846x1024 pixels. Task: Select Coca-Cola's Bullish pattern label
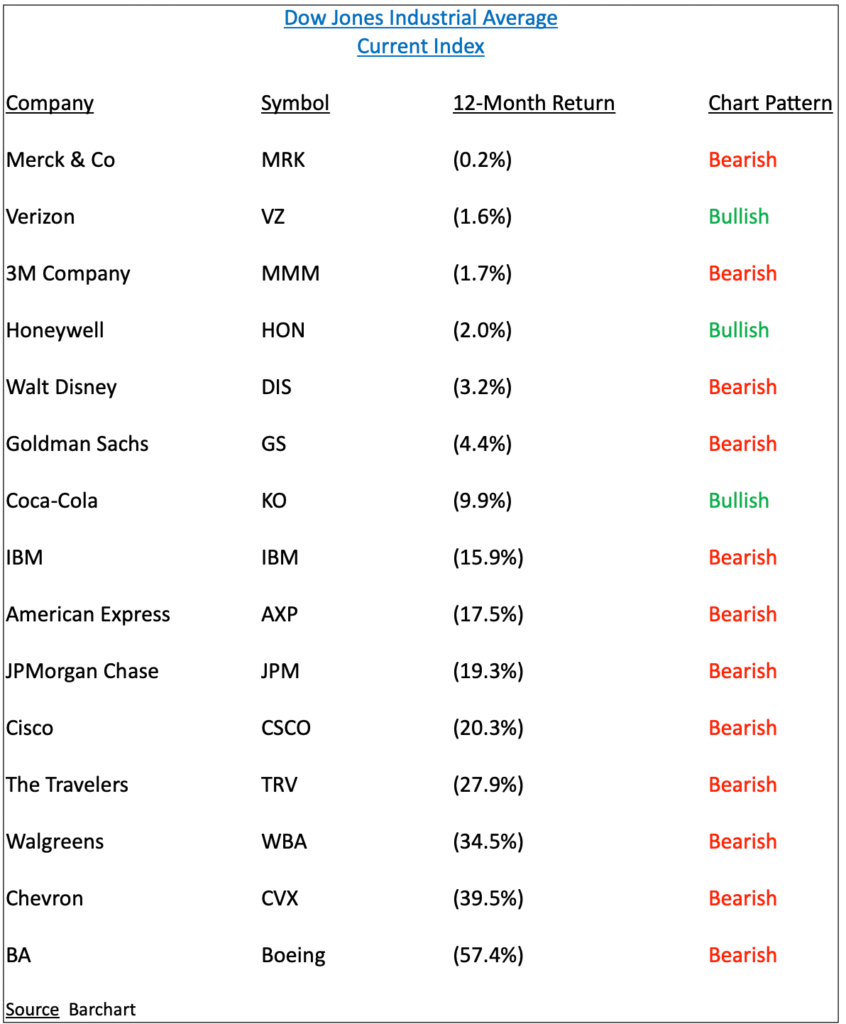pos(739,501)
